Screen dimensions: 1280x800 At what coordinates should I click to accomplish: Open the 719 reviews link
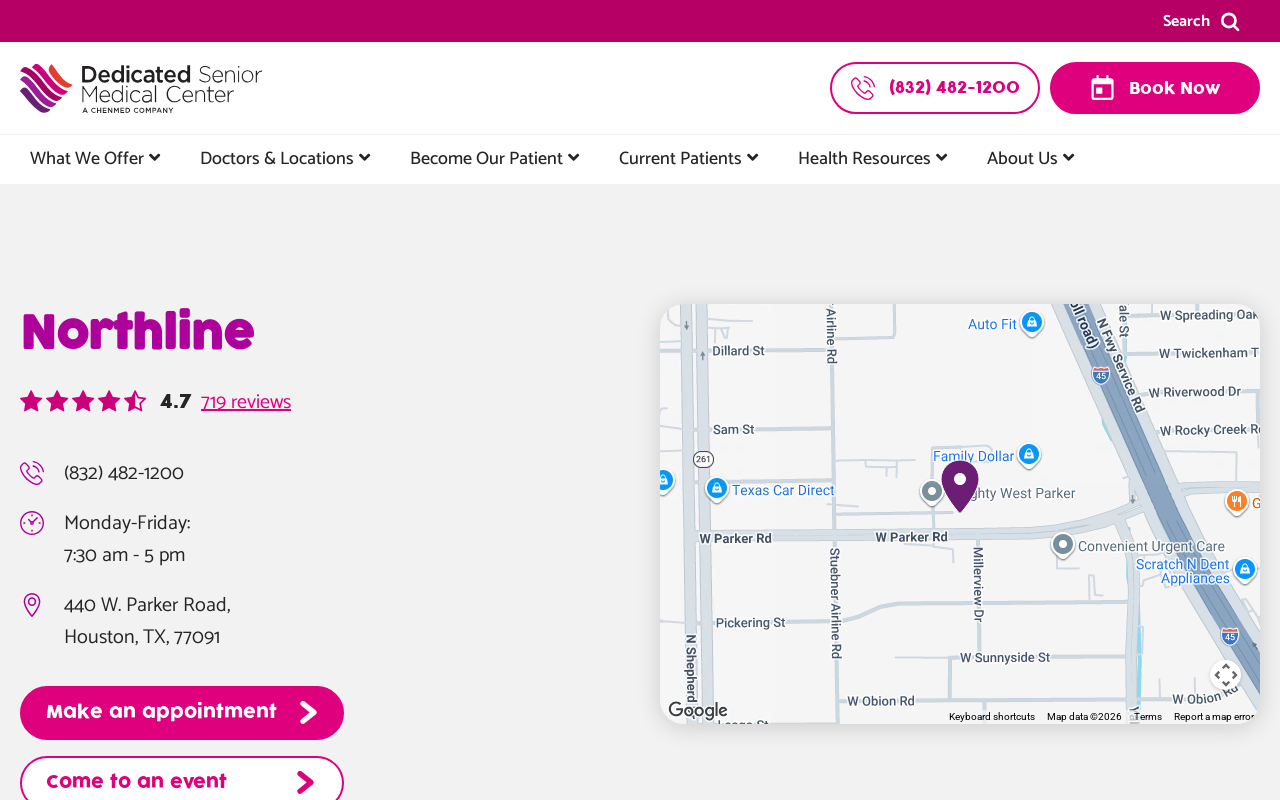pos(246,402)
